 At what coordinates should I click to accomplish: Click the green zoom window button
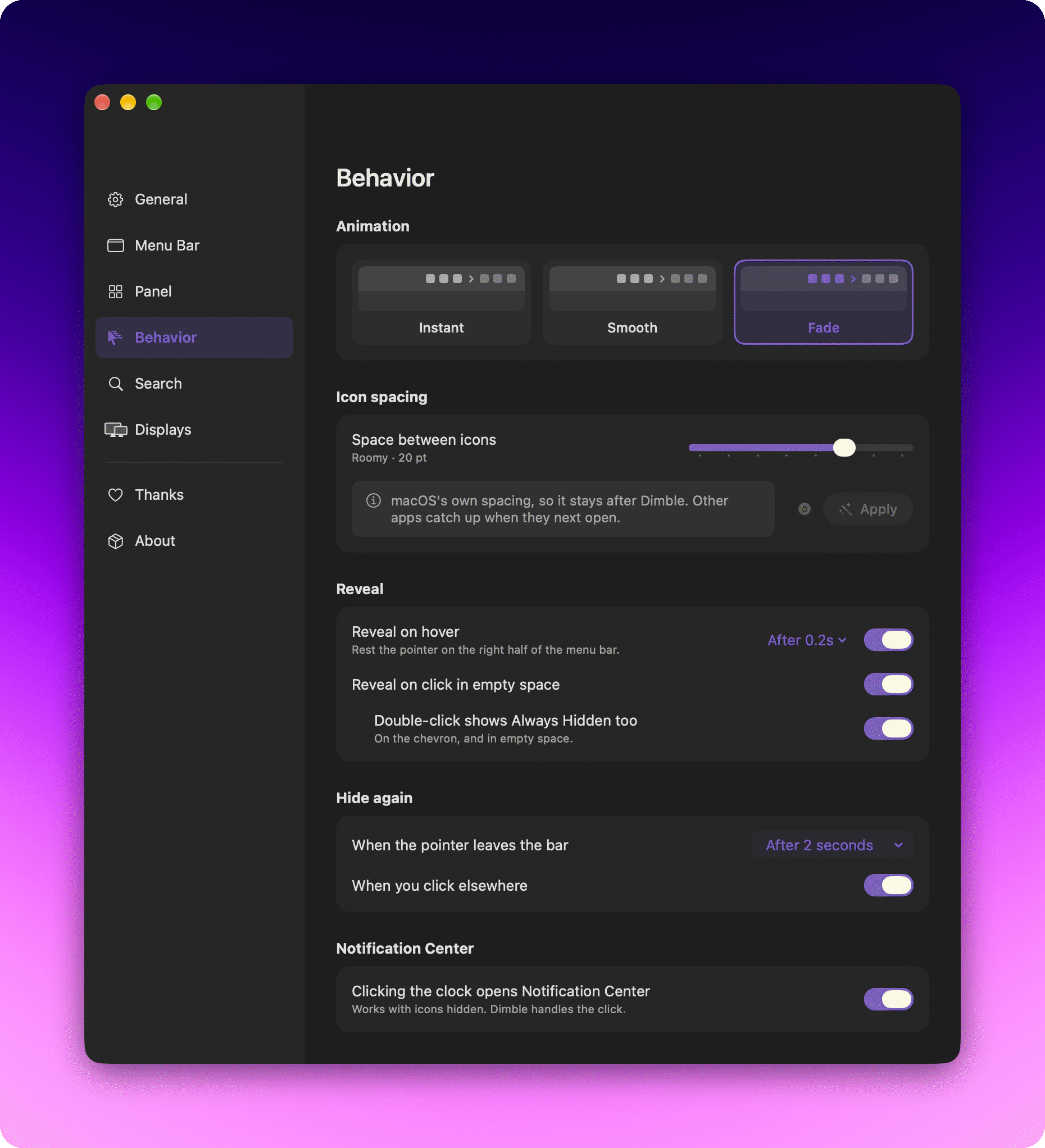(x=154, y=102)
